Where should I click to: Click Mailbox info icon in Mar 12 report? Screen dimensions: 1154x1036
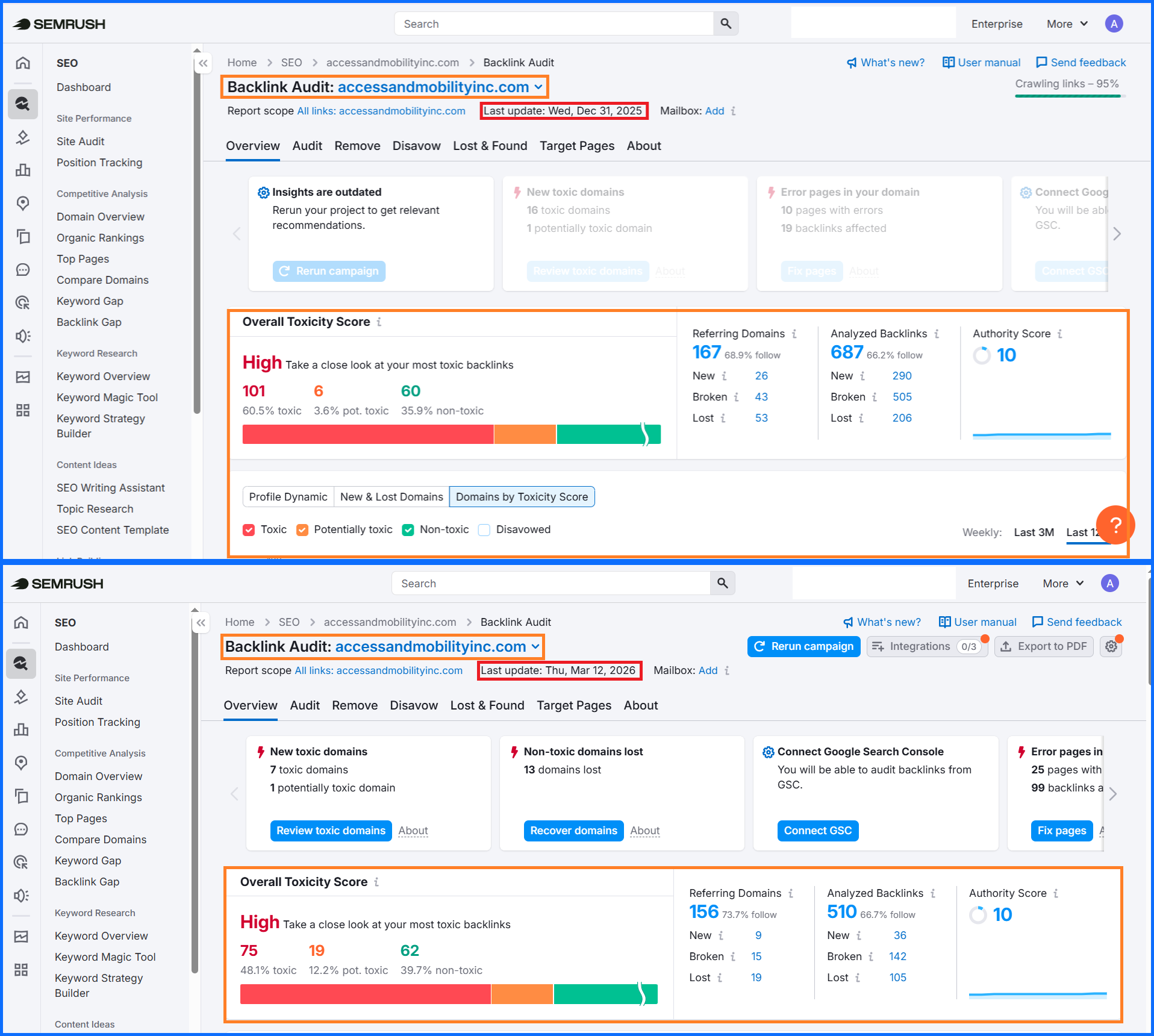727,670
